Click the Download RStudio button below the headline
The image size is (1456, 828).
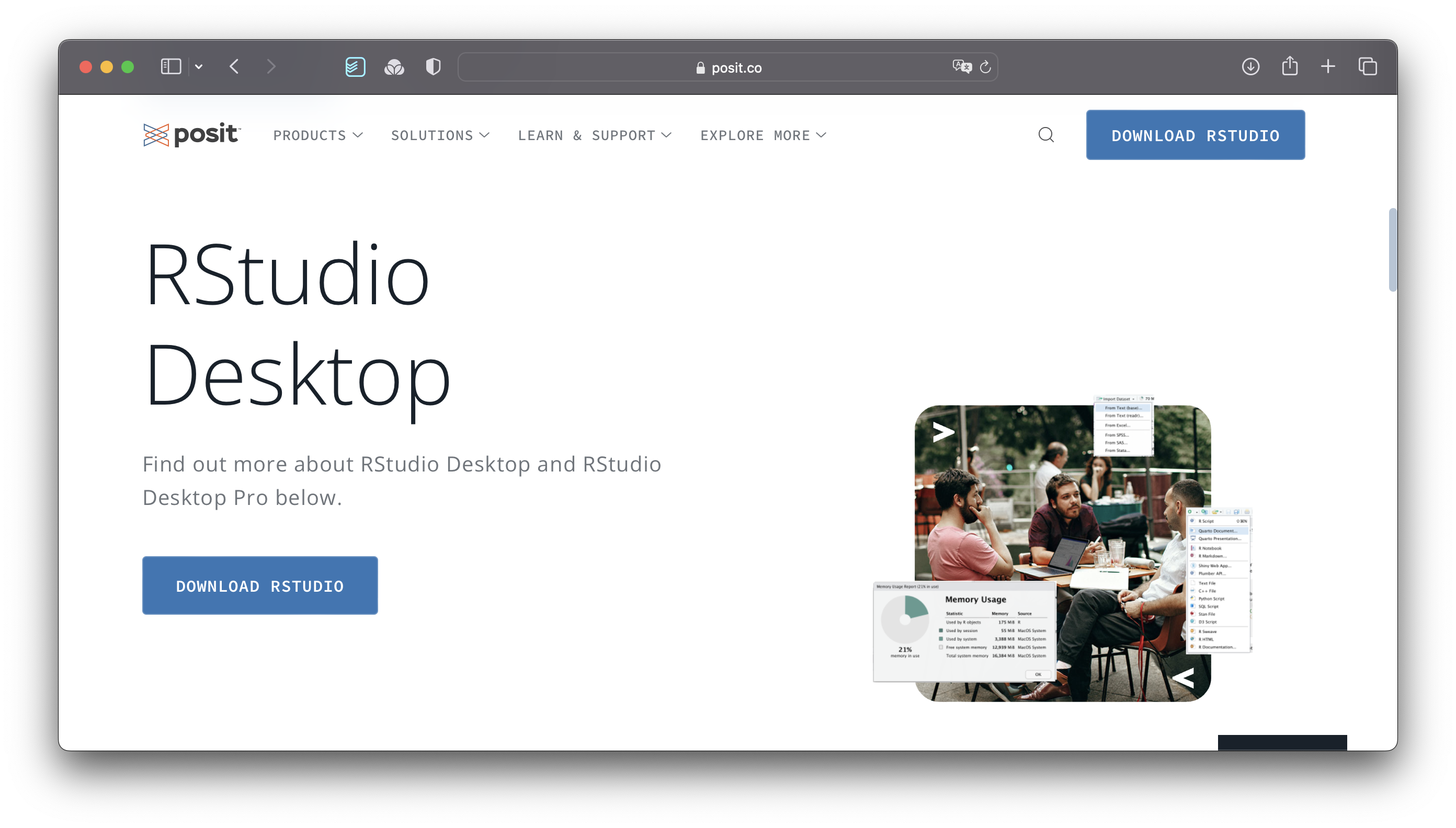click(260, 585)
